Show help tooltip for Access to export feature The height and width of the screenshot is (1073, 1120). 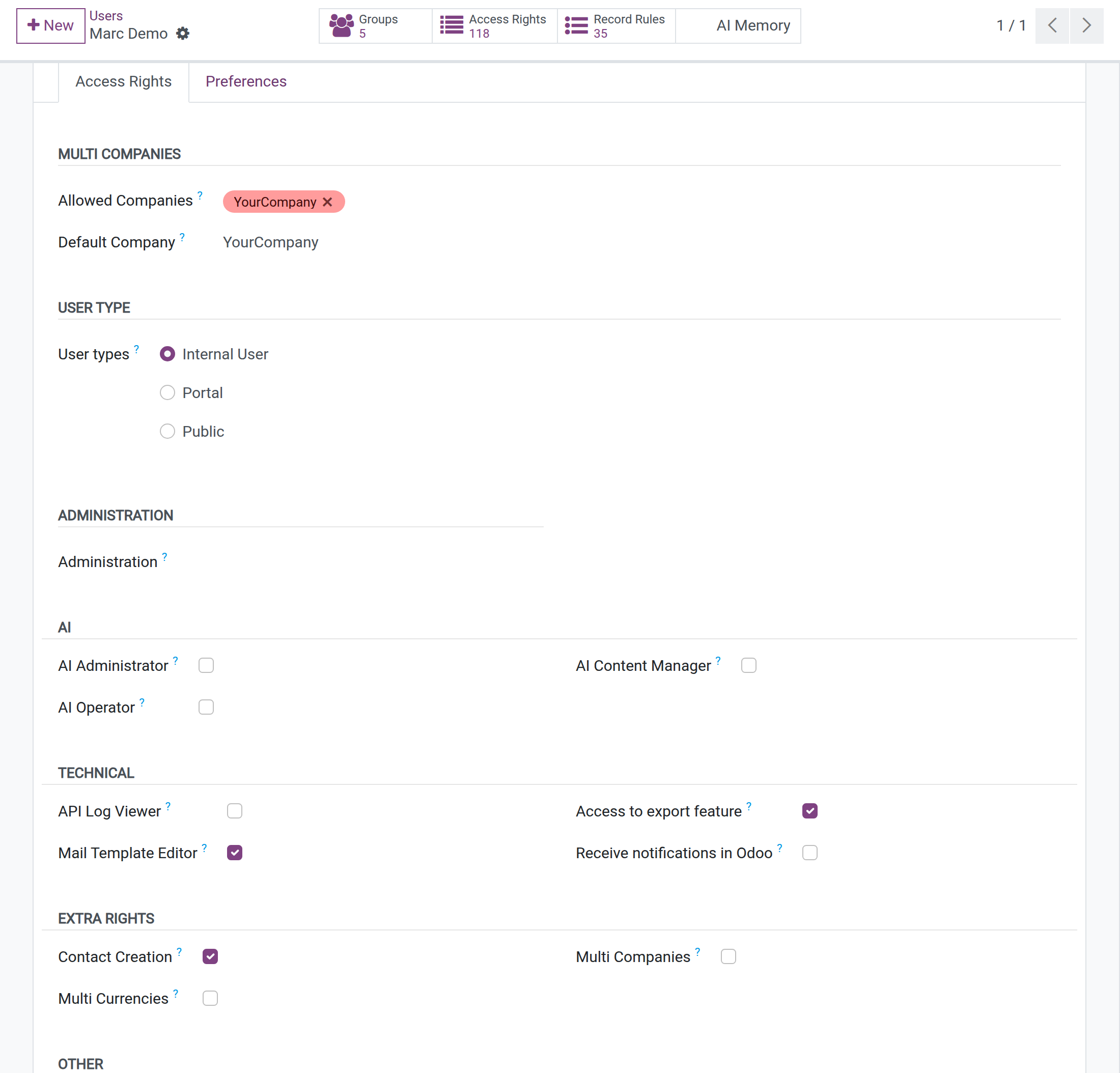click(x=749, y=806)
